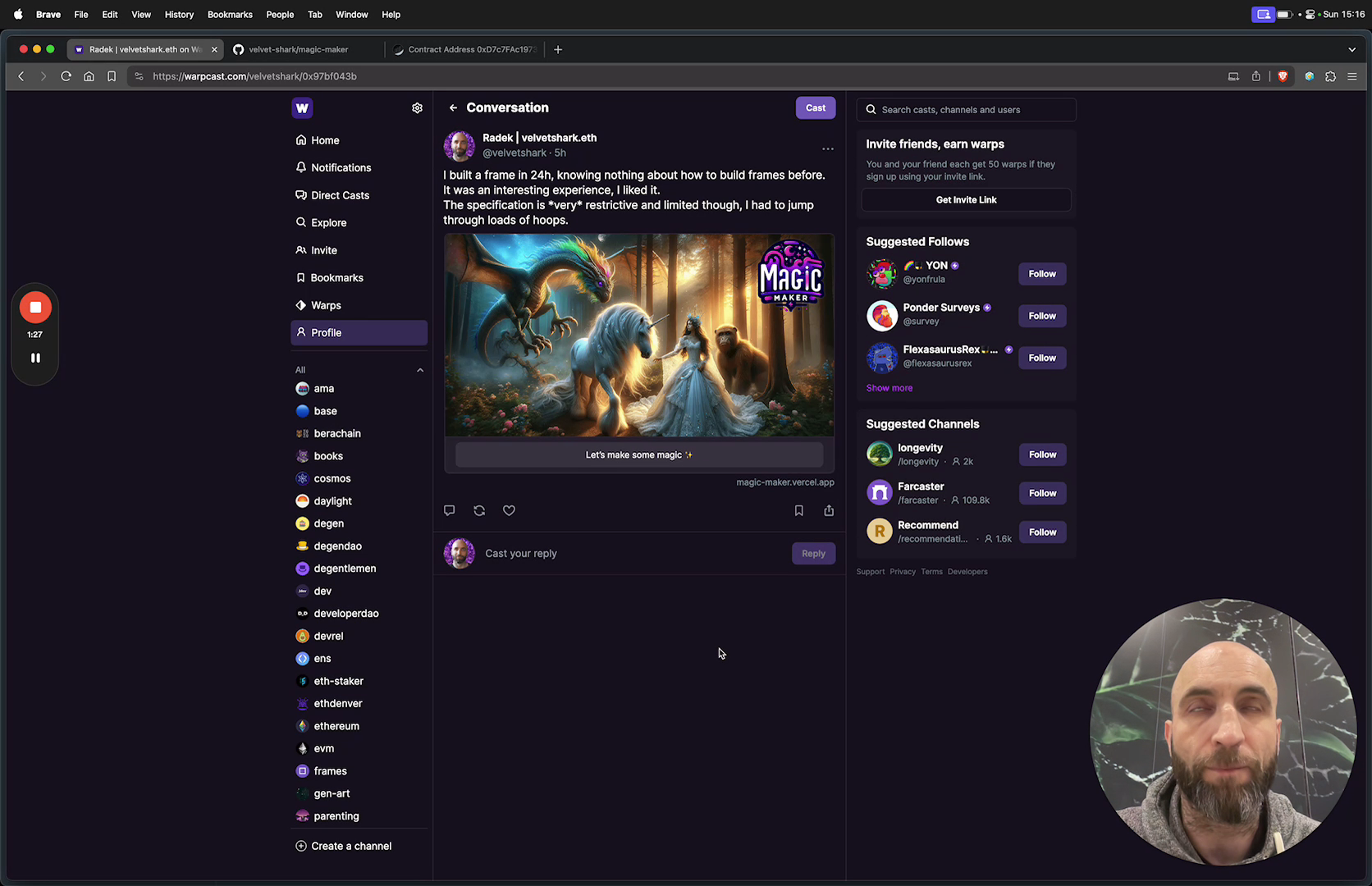Viewport: 1372px width, 886px height.
Task: Bookmark the cast with bookmark icon
Action: tap(798, 510)
